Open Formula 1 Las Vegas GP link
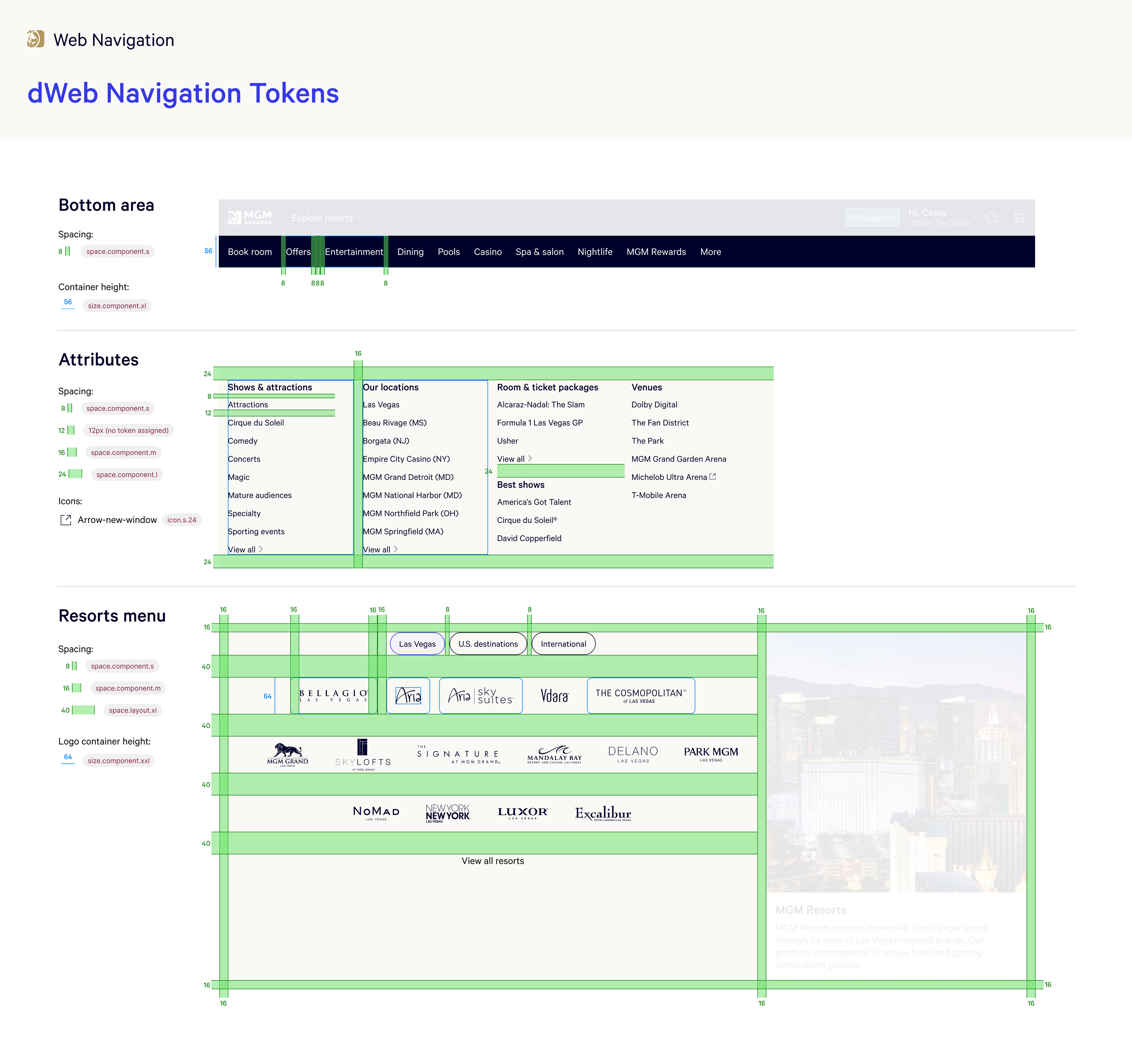 coord(540,423)
